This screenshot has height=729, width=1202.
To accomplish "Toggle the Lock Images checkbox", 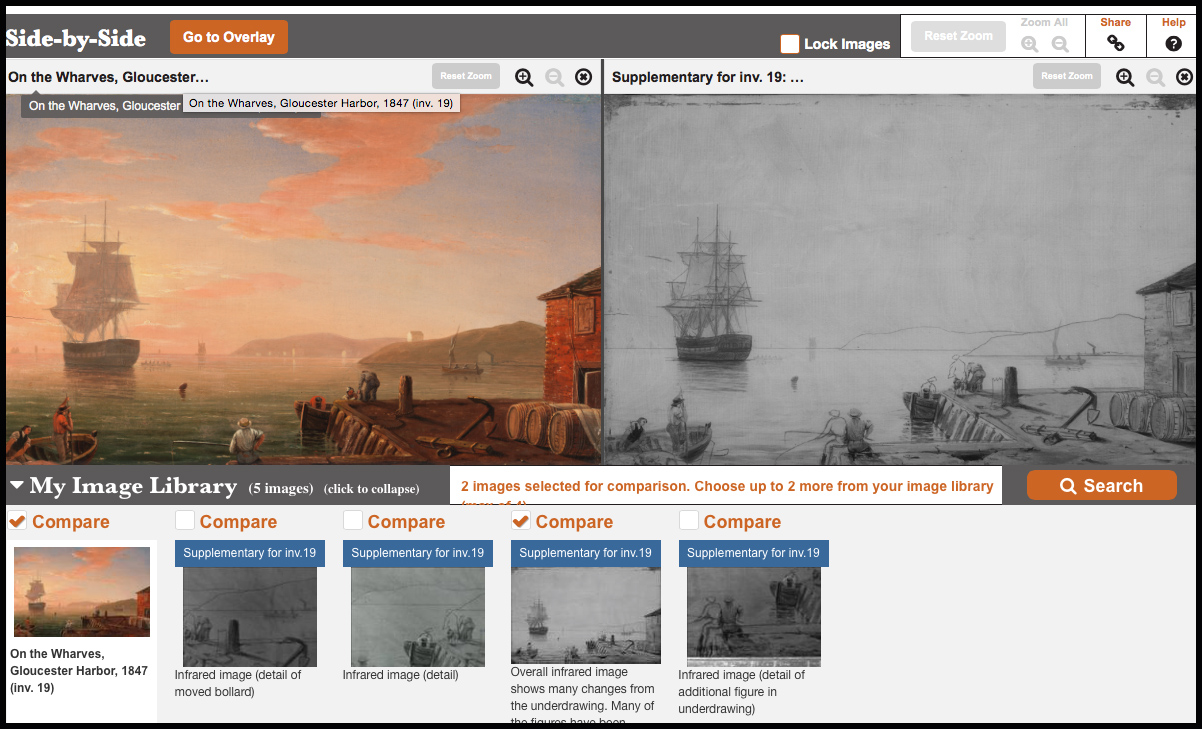I will click(790, 44).
